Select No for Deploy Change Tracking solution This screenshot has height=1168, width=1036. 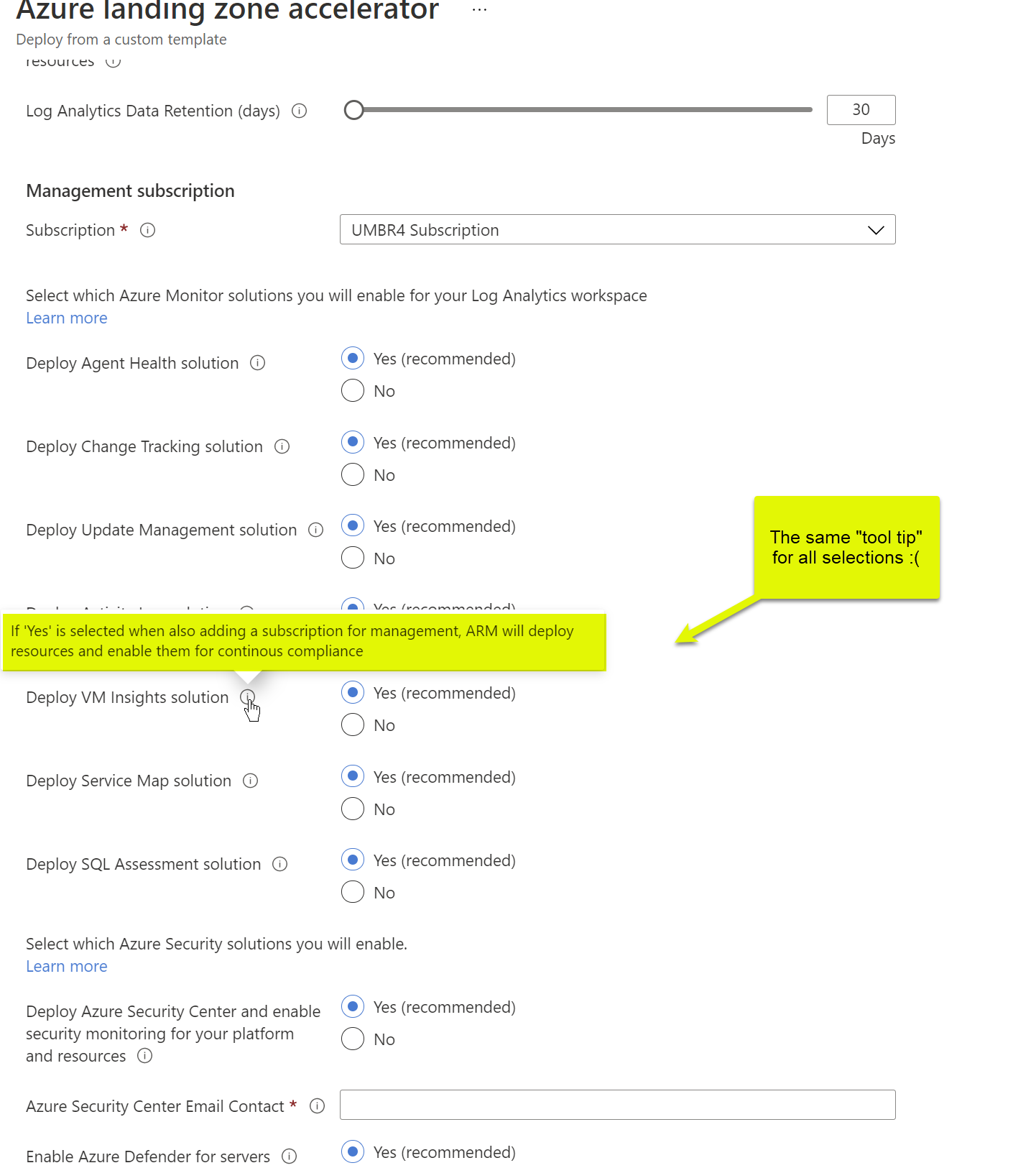(x=353, y=474)
